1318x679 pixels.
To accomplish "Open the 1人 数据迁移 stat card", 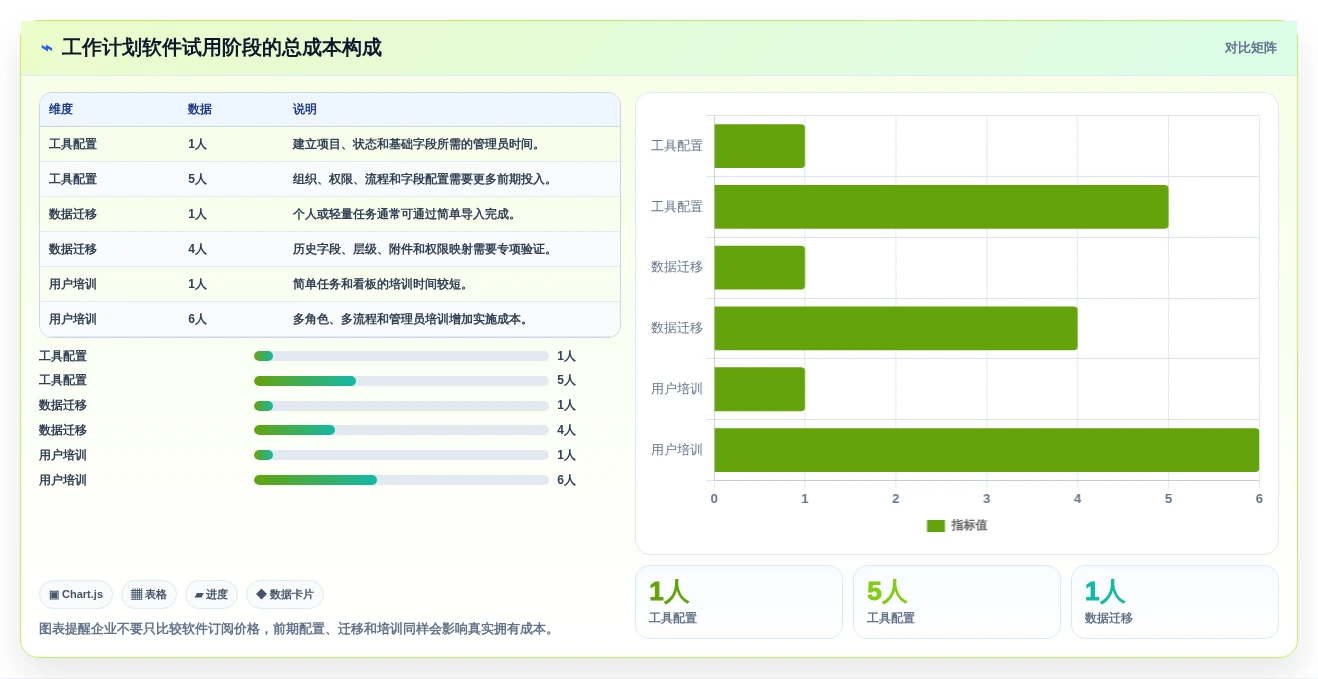I will click(1175, 602).
